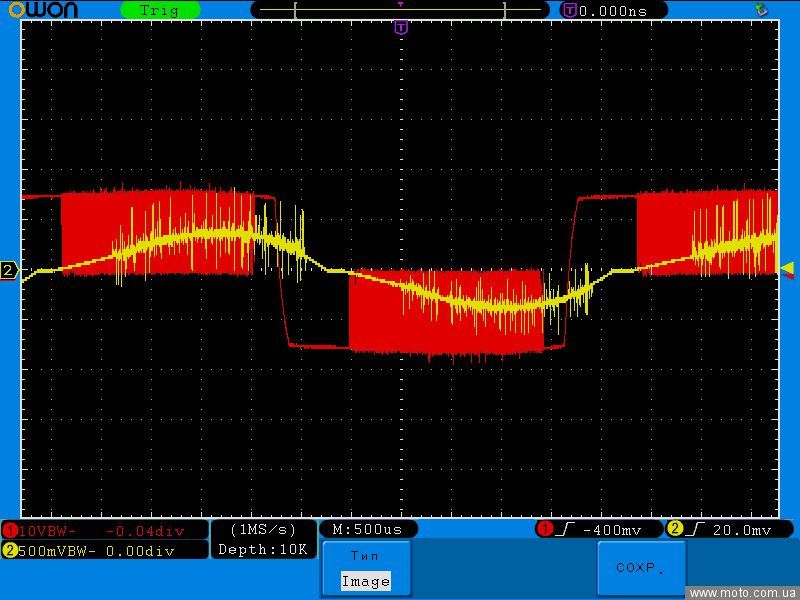Click the green Trig status indicator
800x600 pixels.
[x=159, y=10]
